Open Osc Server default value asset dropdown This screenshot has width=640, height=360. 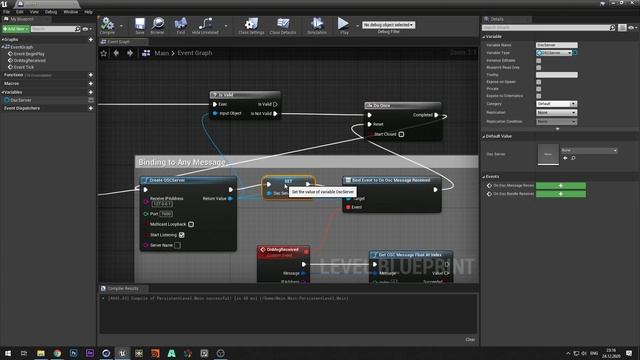point(589,150)
